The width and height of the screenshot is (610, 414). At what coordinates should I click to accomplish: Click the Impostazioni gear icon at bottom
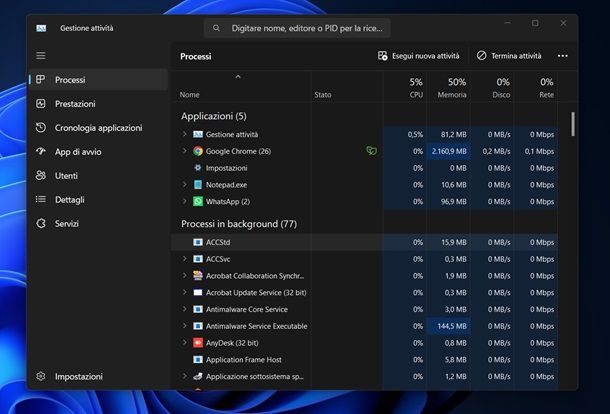click(x=40, y=376)
